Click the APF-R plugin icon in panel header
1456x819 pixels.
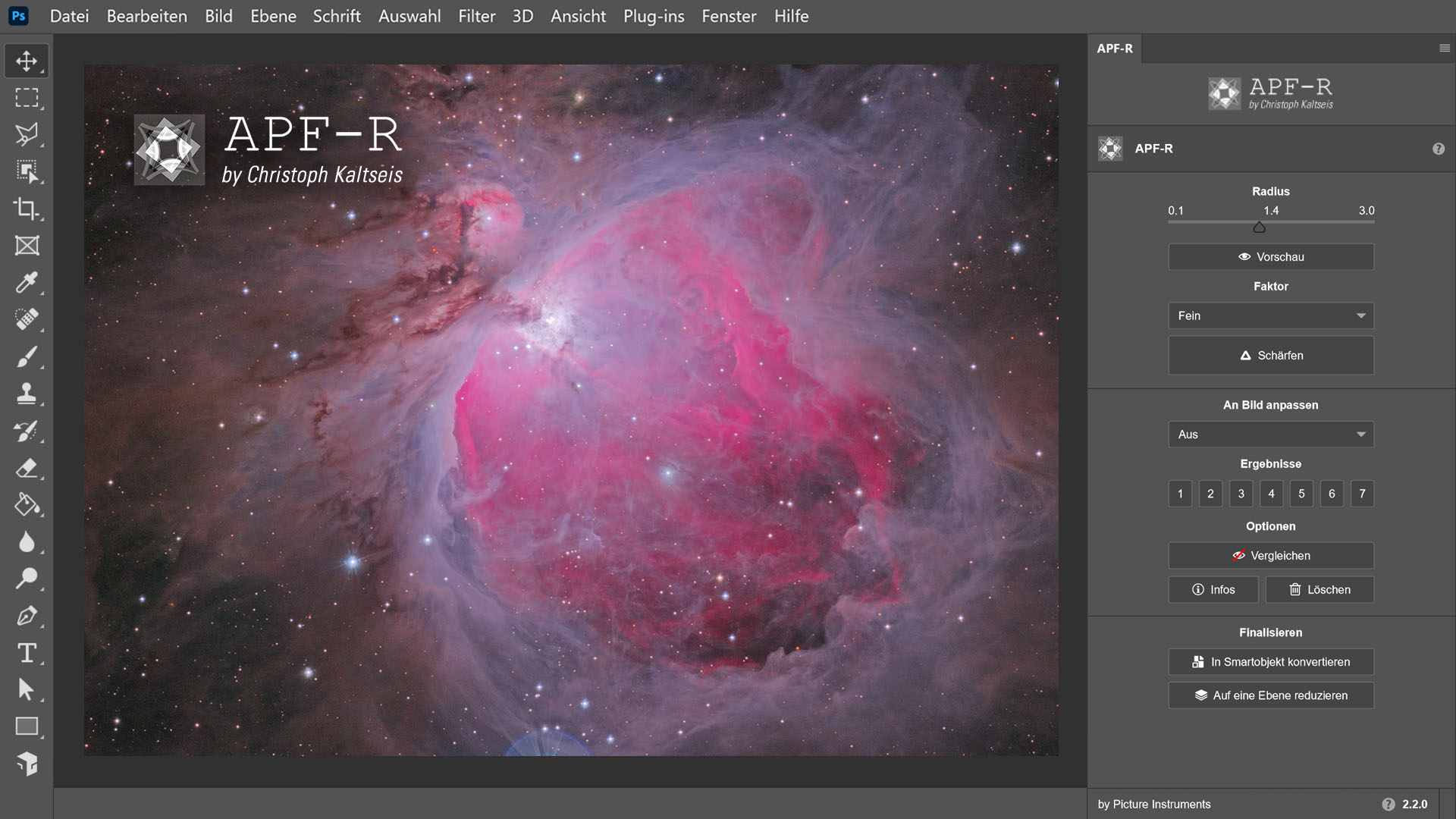(1110, 149)
